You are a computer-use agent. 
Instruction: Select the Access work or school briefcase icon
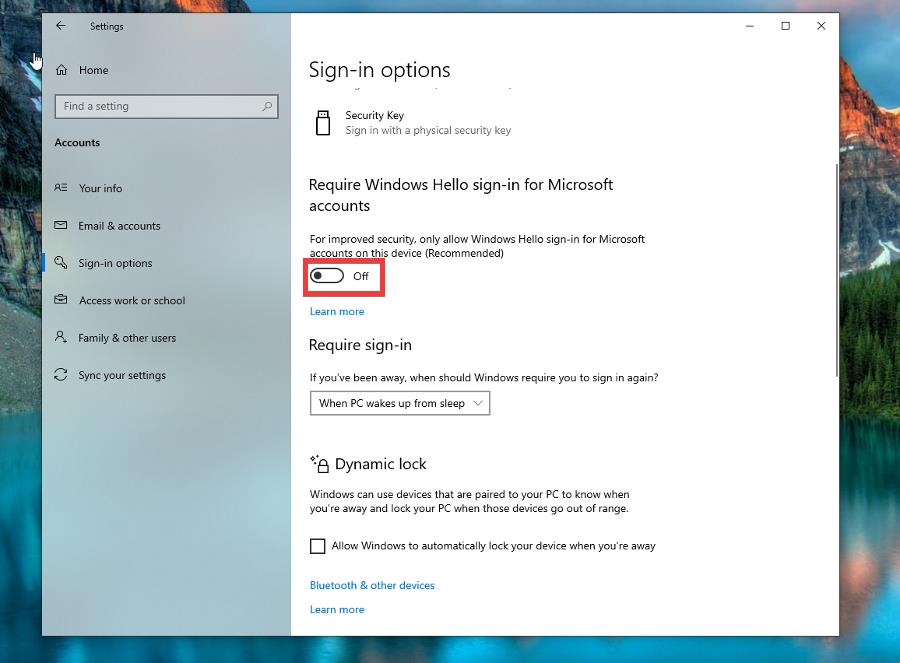click(x=61, y=300)
